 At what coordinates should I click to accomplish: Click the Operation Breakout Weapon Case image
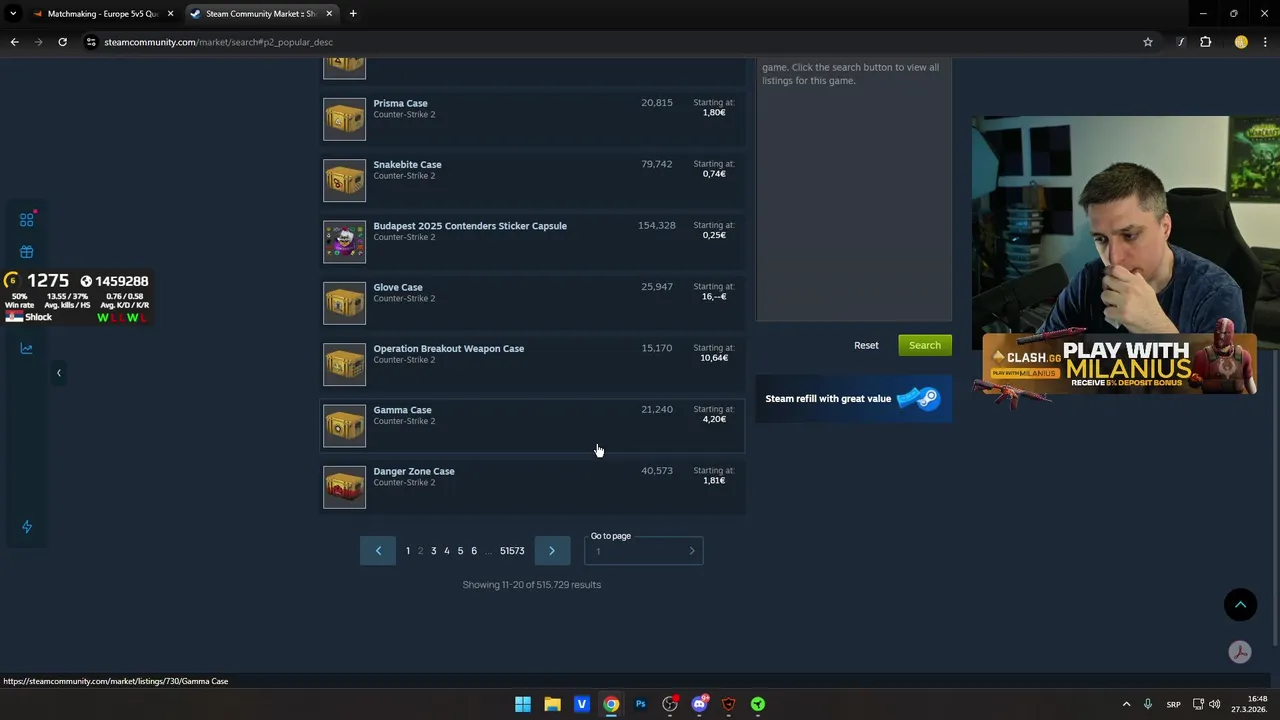pyautogui.click(x=344, y=364)
